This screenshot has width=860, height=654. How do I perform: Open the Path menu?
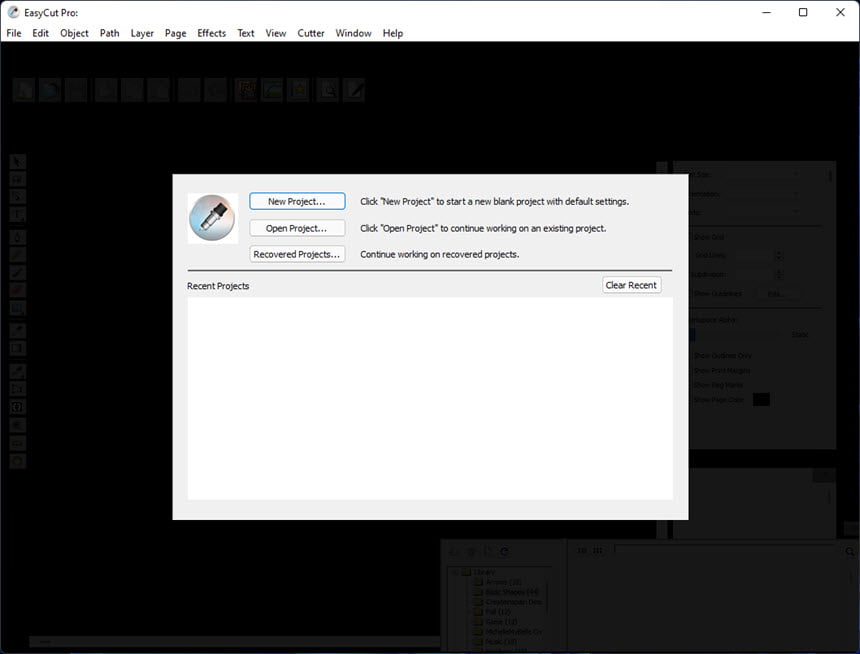point(109,33)
